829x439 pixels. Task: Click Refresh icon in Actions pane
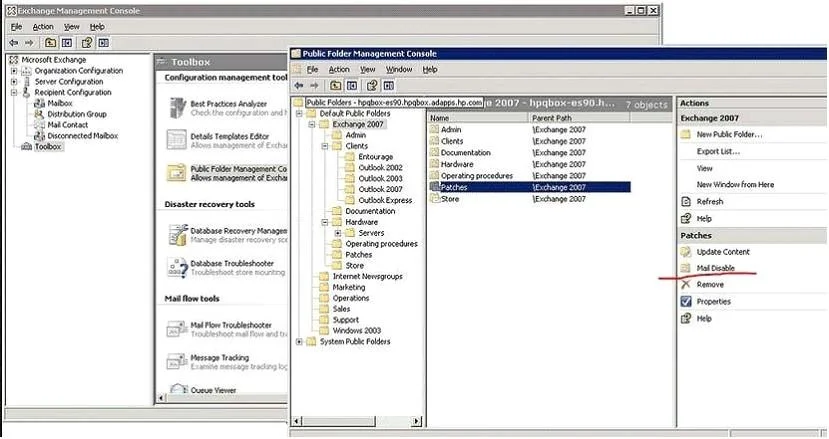tap(686, 202)
